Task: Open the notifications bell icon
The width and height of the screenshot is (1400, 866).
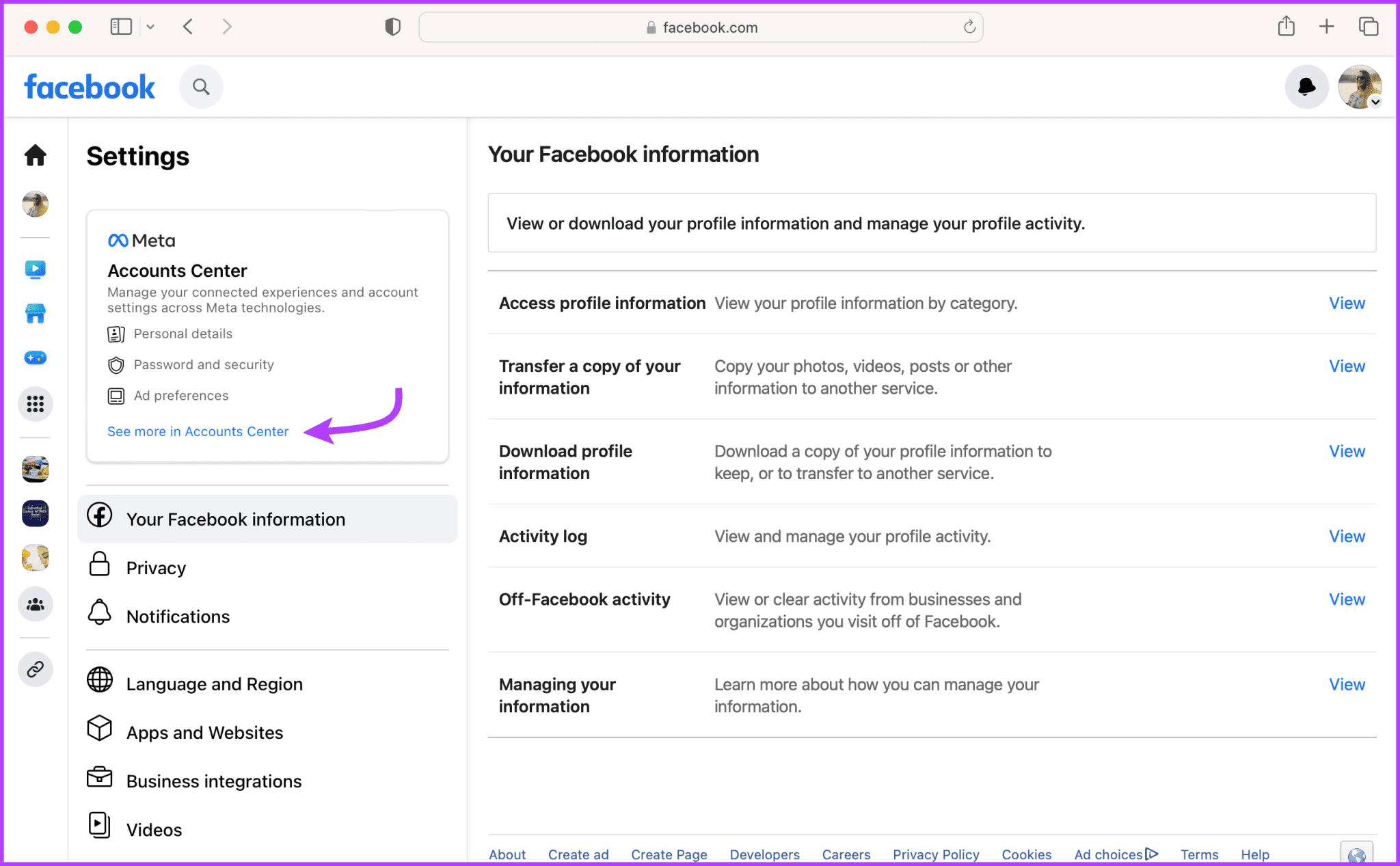Action: tap(1306, 87)
